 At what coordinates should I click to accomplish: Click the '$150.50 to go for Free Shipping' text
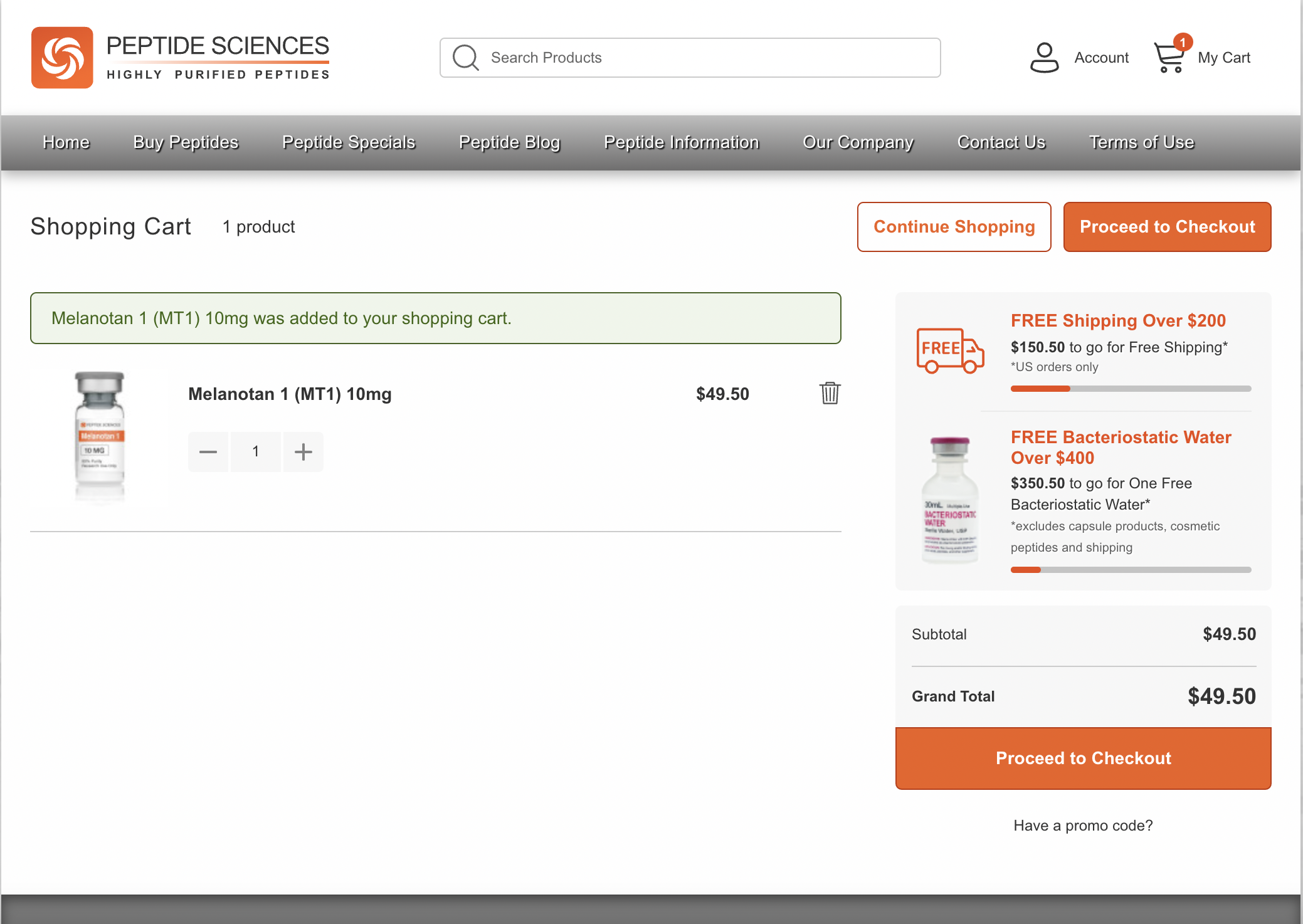pos(1119,347)
